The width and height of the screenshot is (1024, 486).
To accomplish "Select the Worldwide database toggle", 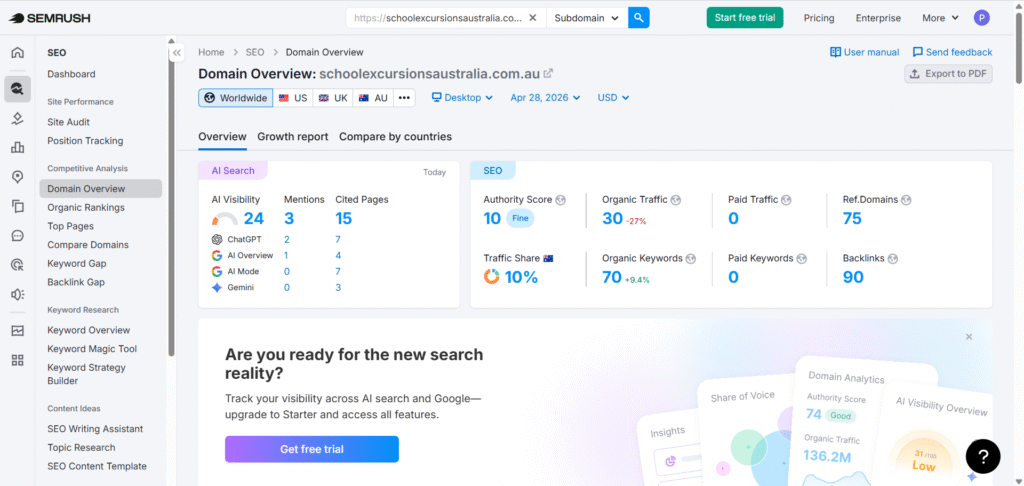I will coord(236,98).
